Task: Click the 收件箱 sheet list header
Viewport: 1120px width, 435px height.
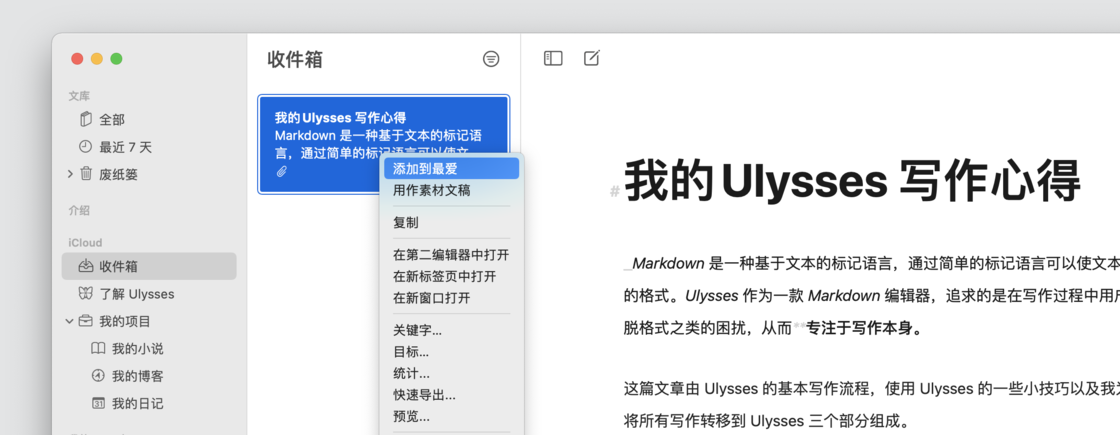Action: point(295,59)
